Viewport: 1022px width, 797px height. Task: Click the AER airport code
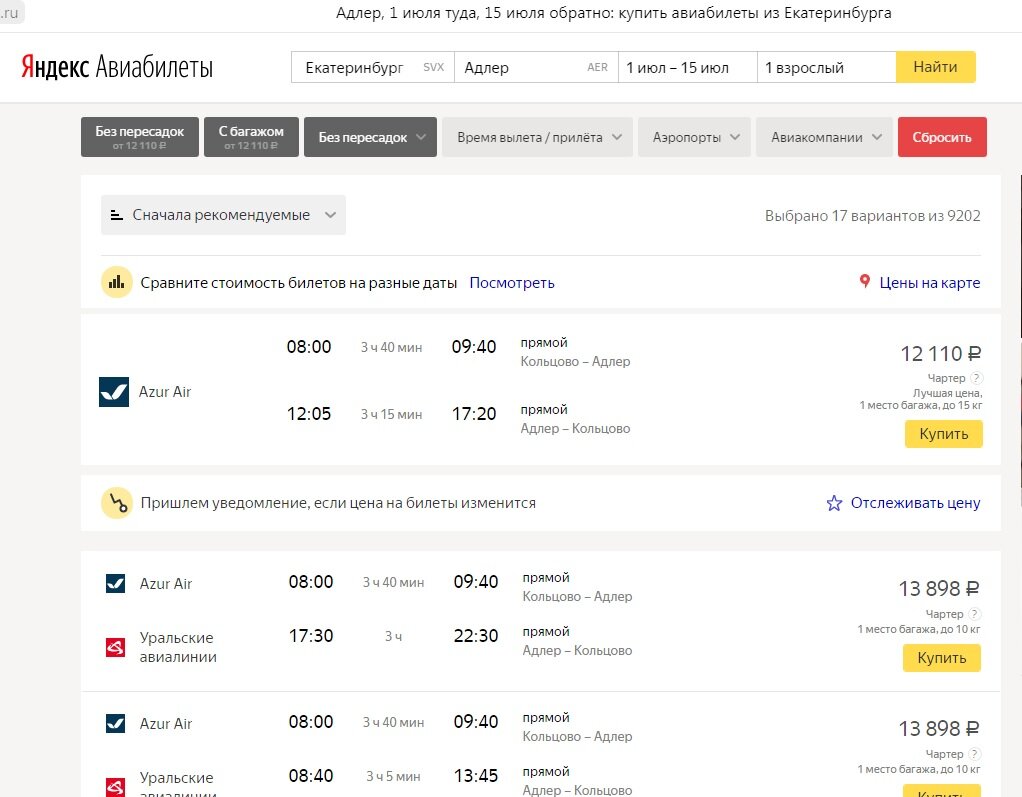tap(597, 67)
